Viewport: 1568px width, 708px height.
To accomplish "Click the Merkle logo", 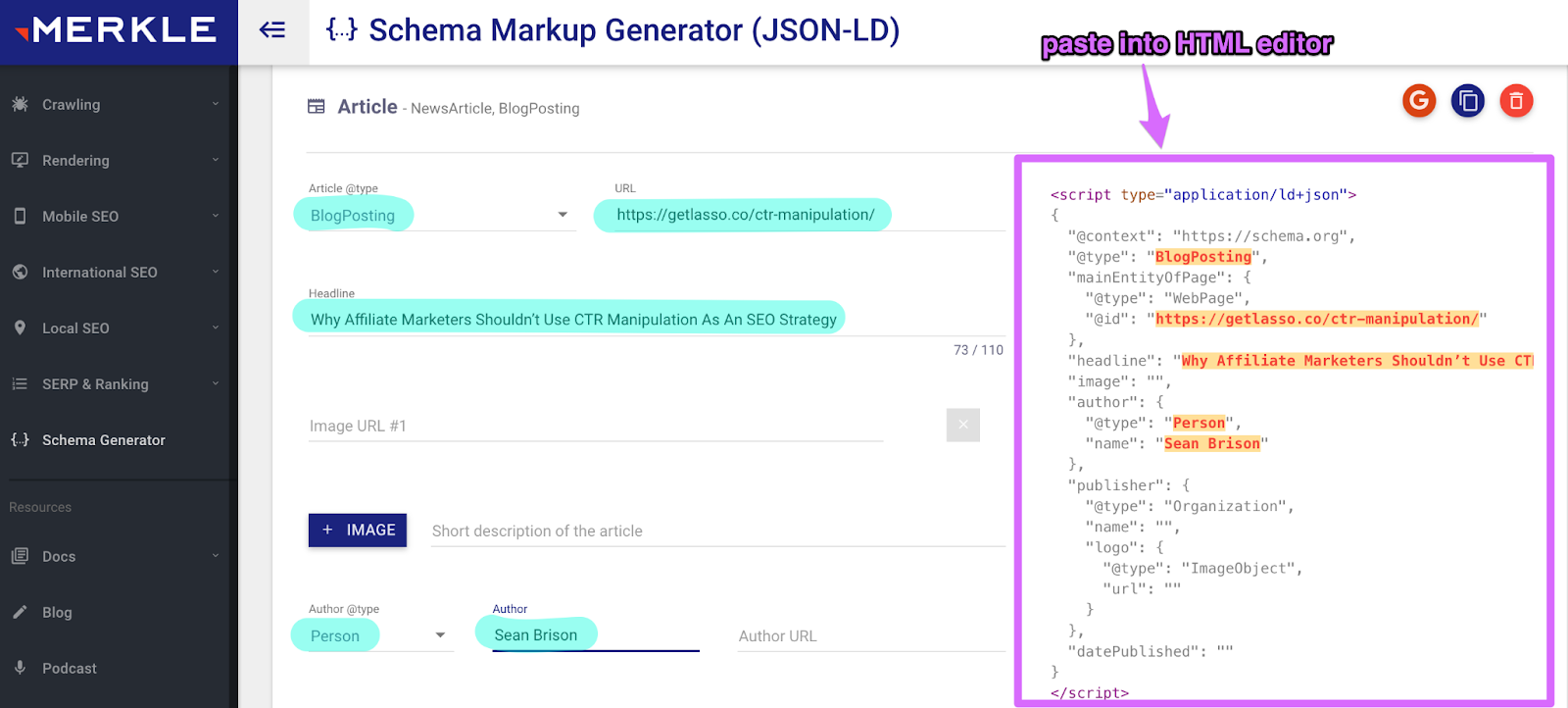I will coord(117,30).
